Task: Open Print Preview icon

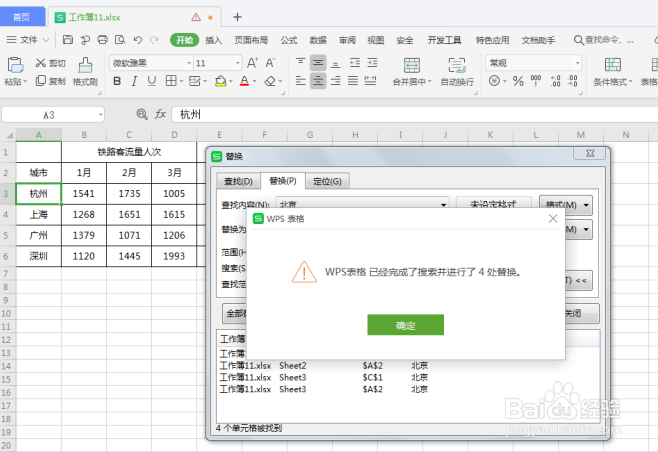Action: [120, 40]
